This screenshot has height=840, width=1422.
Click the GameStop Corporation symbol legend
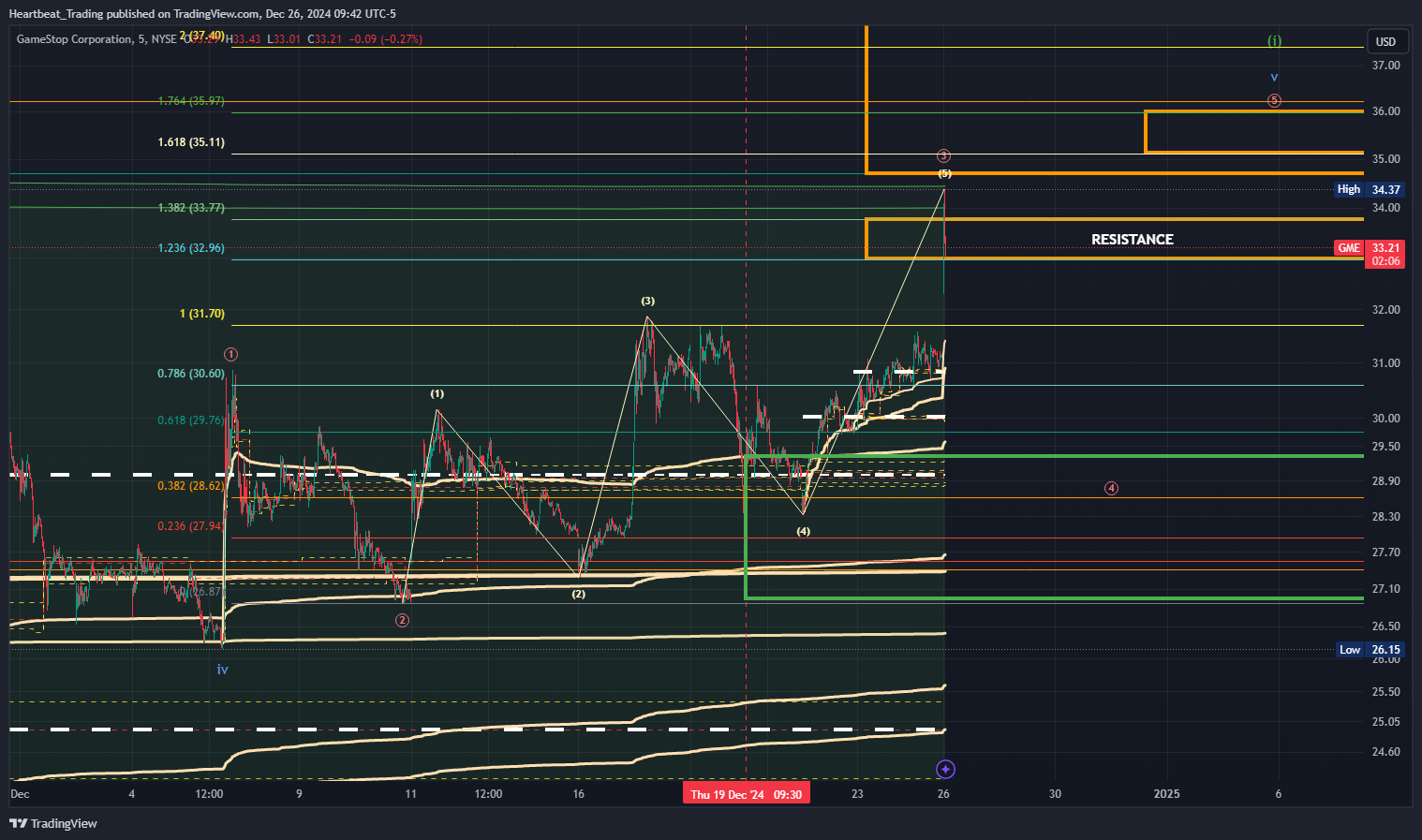coord(96,39)
